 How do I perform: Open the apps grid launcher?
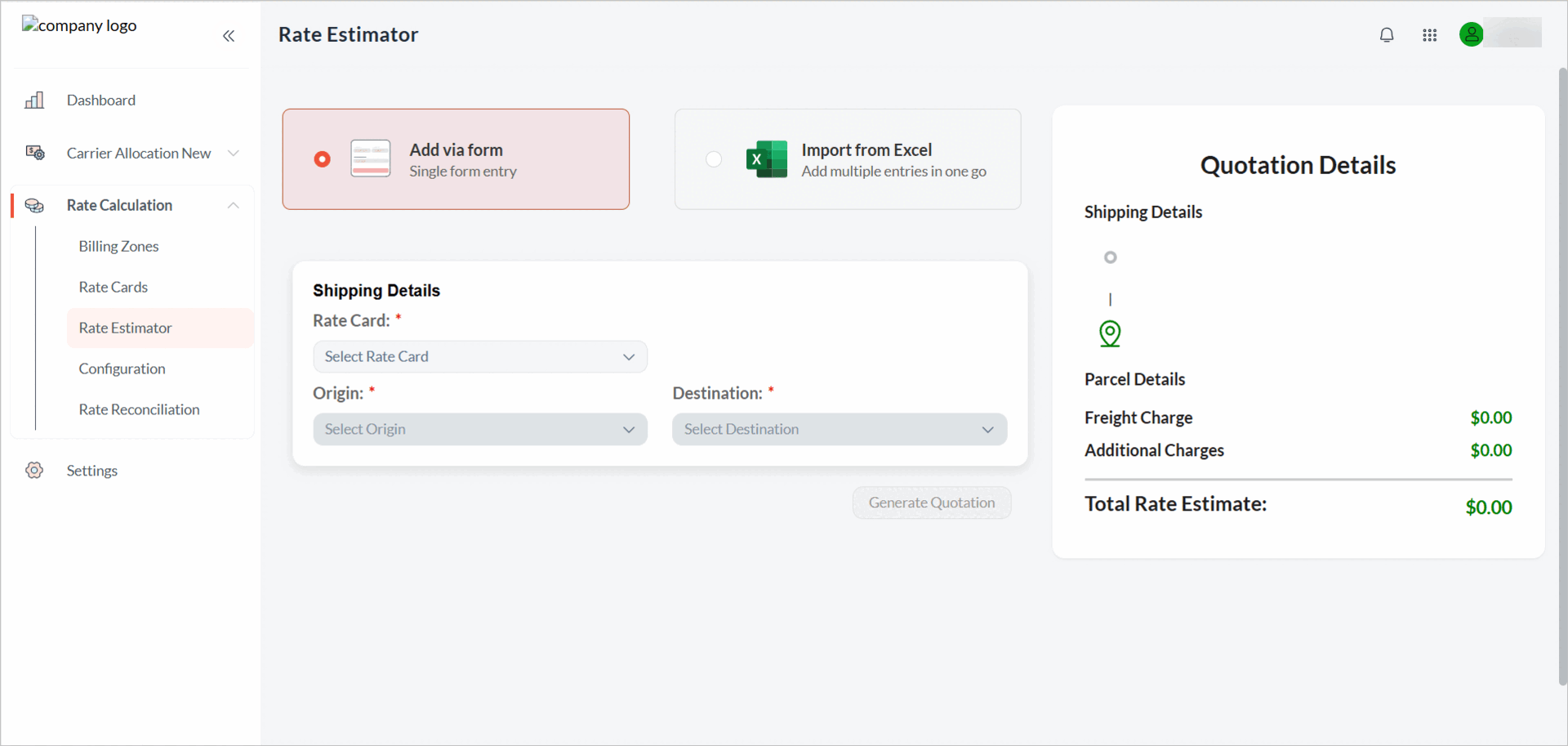(x=1429, y=35)
